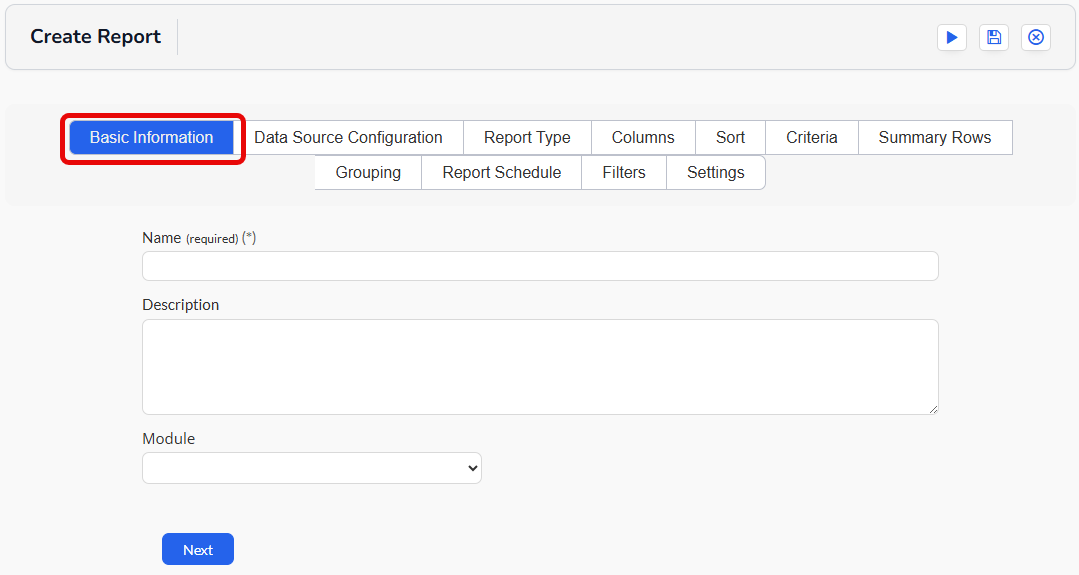Image resolution: width=1079 pixels, height=575 pixels.
Task: Switch to the Criteria tab
Action: point(811,138)
